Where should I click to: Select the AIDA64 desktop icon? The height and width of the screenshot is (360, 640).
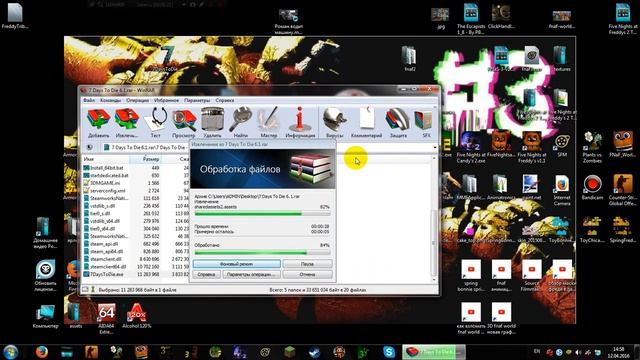coord(106,318)
